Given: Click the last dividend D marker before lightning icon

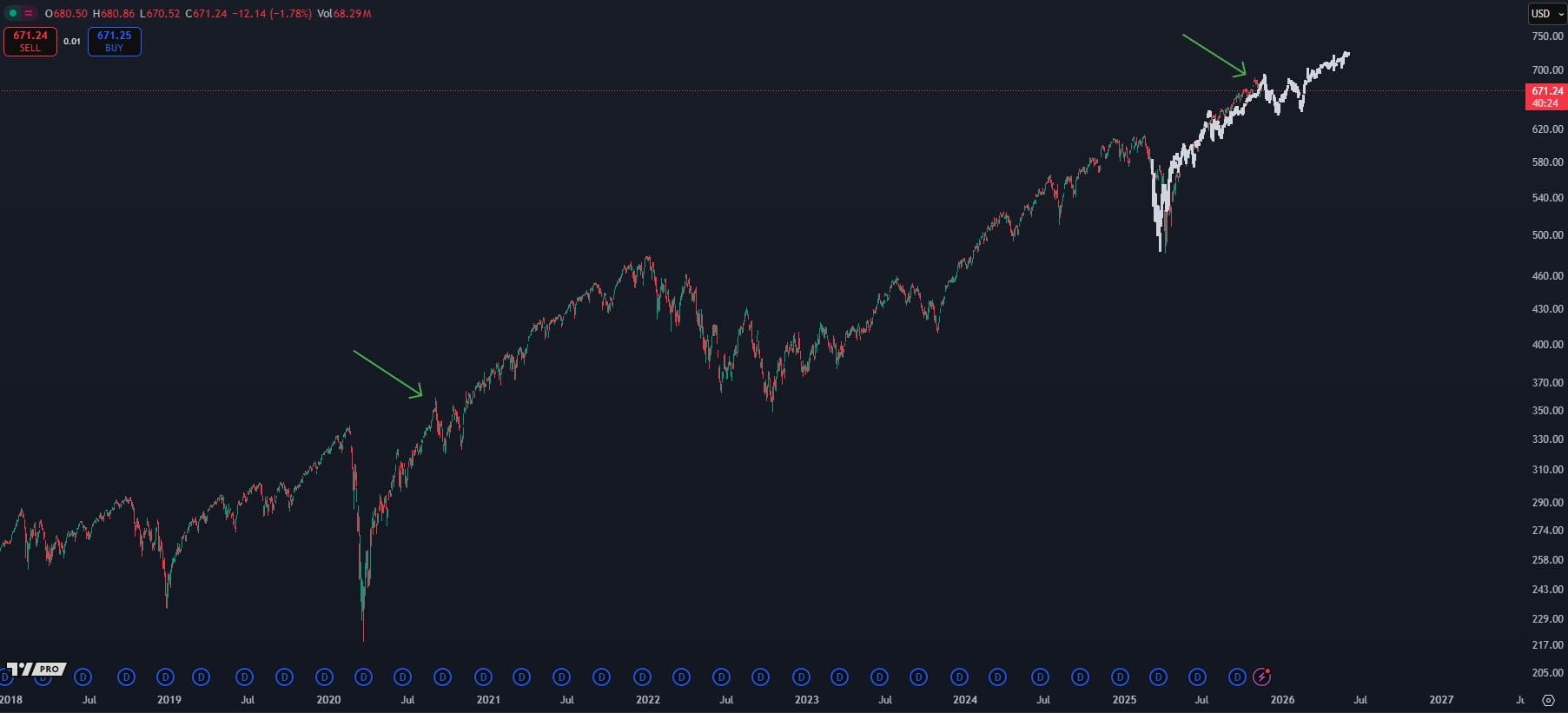Looking at the screenshot, I should pyautogui.click(x=1237, y=677).
